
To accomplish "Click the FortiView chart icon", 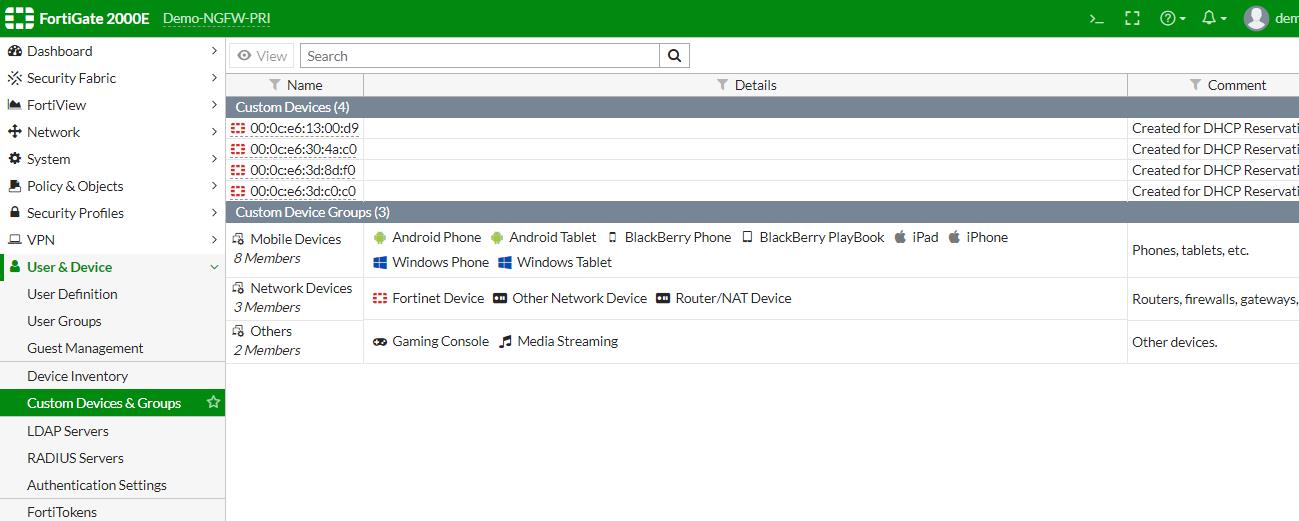I will tap(15, 105).
